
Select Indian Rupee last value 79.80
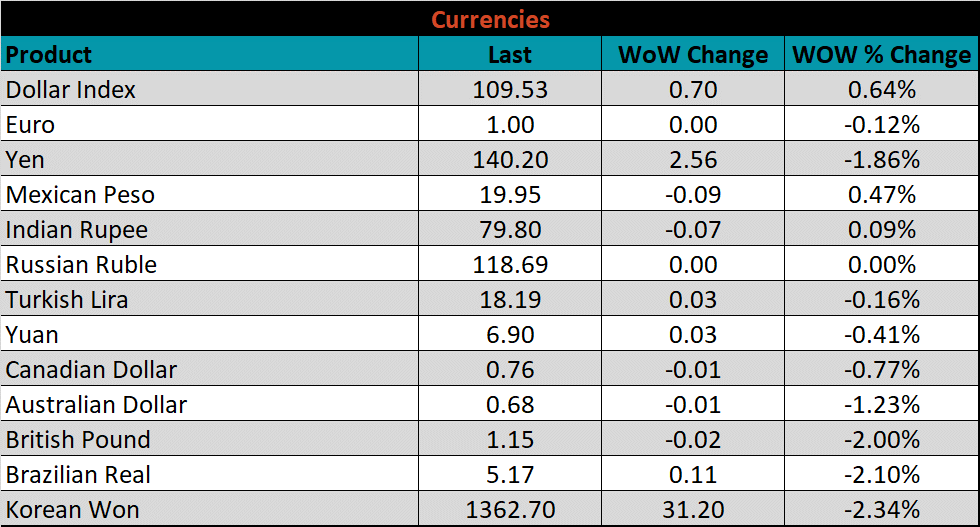tap(510, 230)
